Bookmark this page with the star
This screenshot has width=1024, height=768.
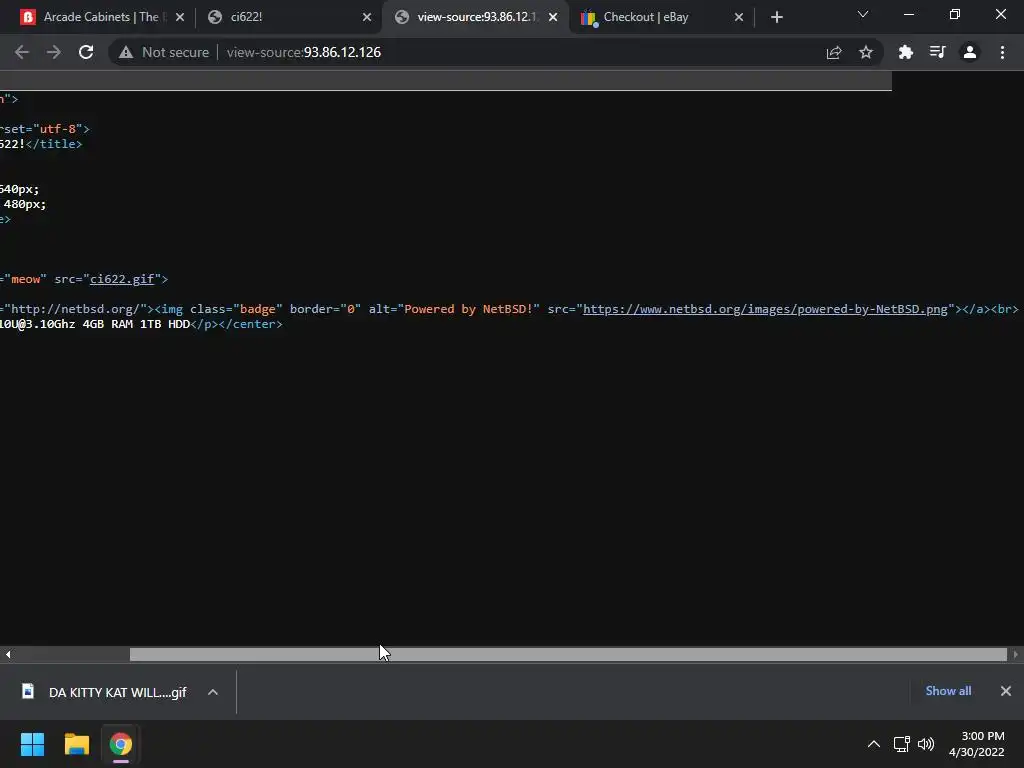click(x=866, y=52)
